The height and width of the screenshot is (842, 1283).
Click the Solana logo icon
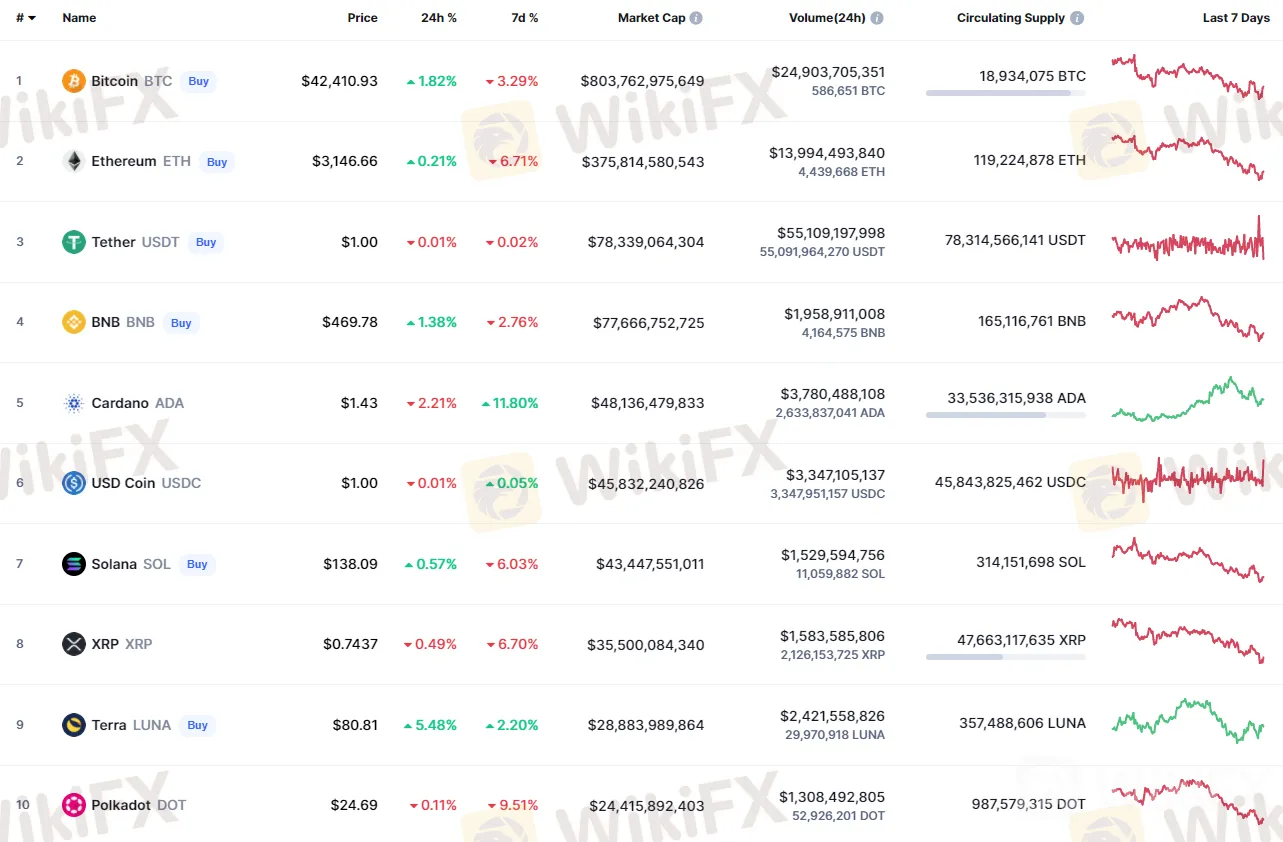[74, 564]
